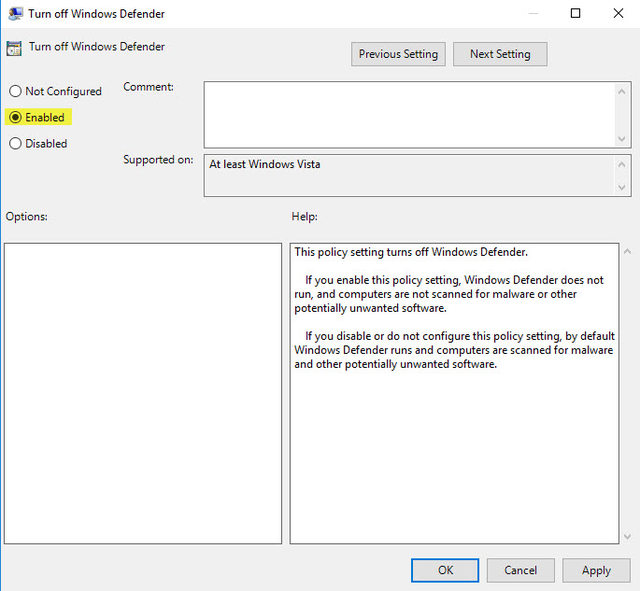Click the policy setting icon beside heading
The height and width of the screenshot is (591, 640).
[x=14, y=48]
